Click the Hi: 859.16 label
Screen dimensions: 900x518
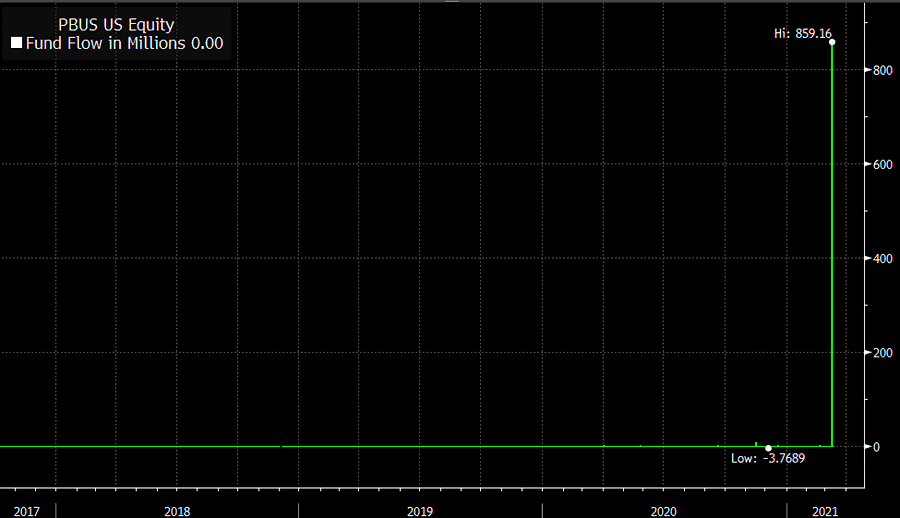pyautogui.click(x=802, y=33)
